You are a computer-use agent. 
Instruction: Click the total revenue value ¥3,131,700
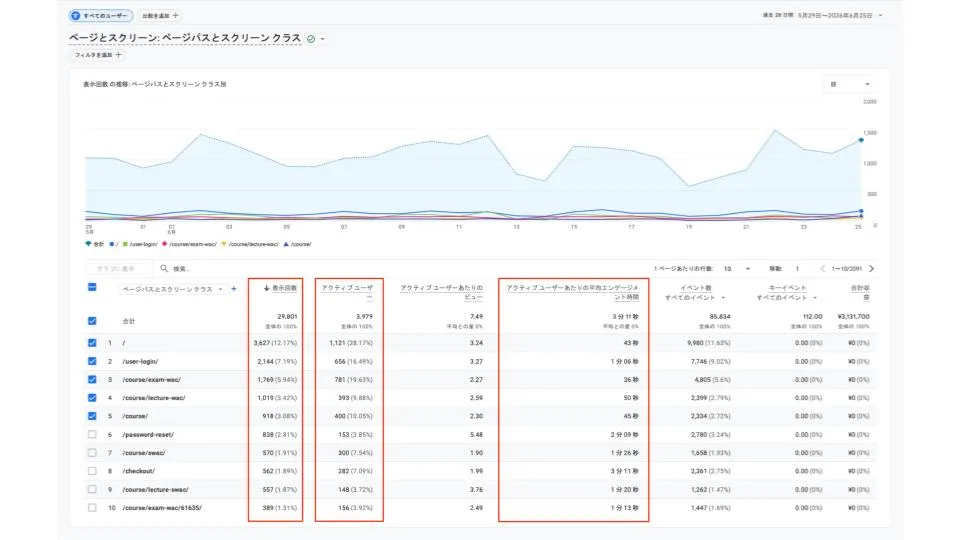click(853, 317)
